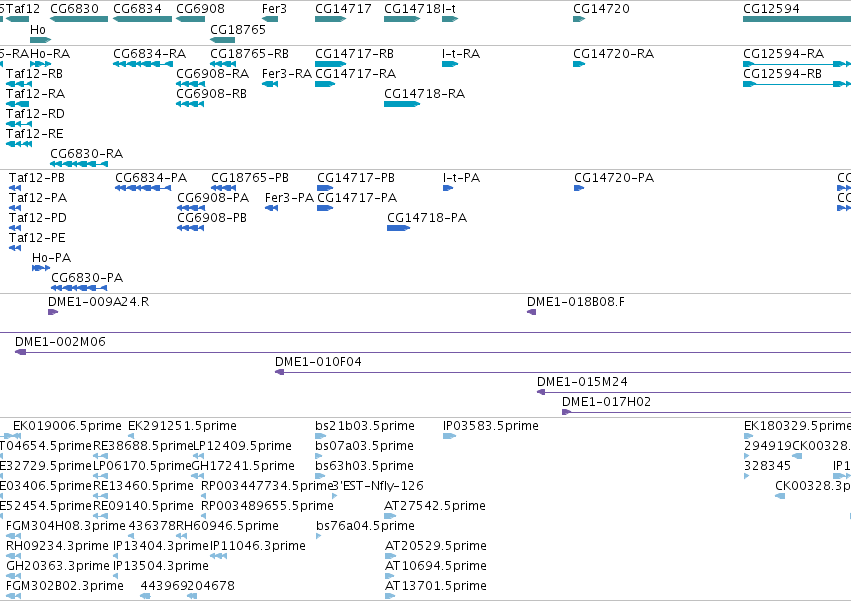Viewport: 851px width, 601px height.
Task: Click the CG14718-PA protein label
Action: coord(427,218)
